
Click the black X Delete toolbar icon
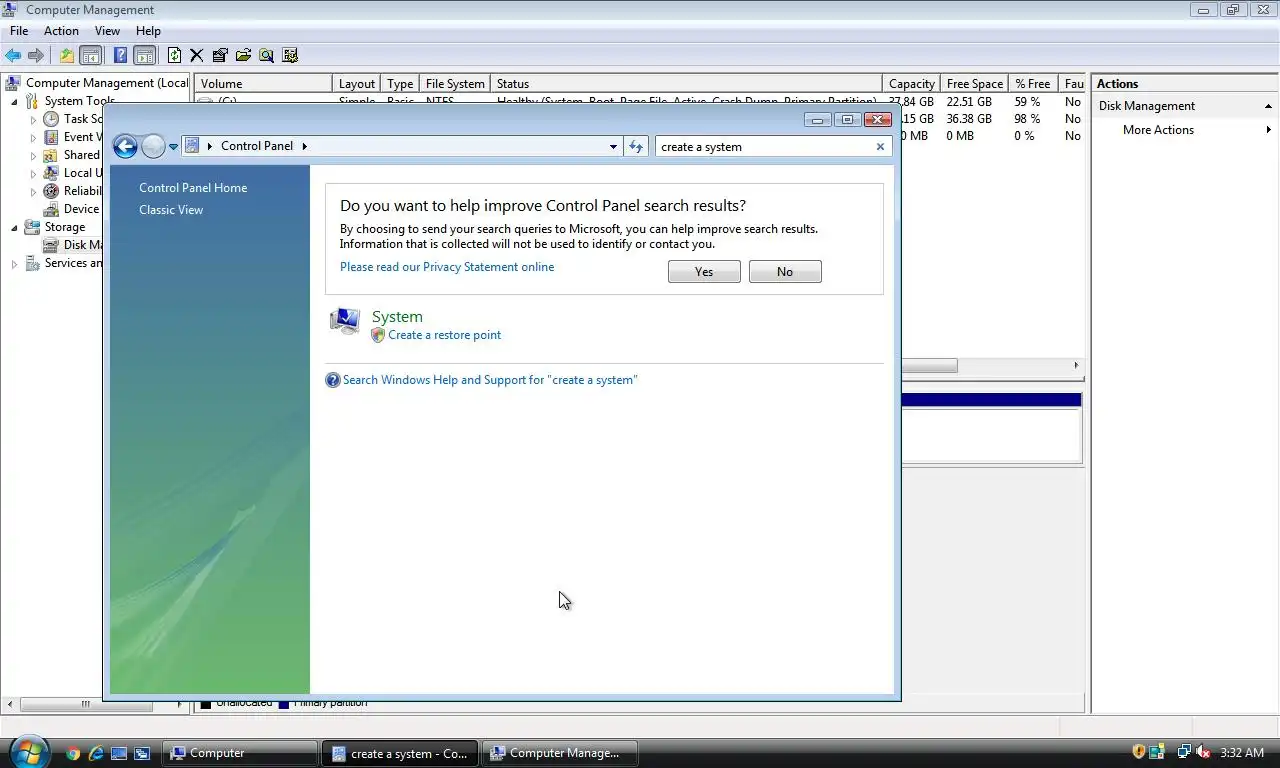pyautogui.click(x=196, y=55)
